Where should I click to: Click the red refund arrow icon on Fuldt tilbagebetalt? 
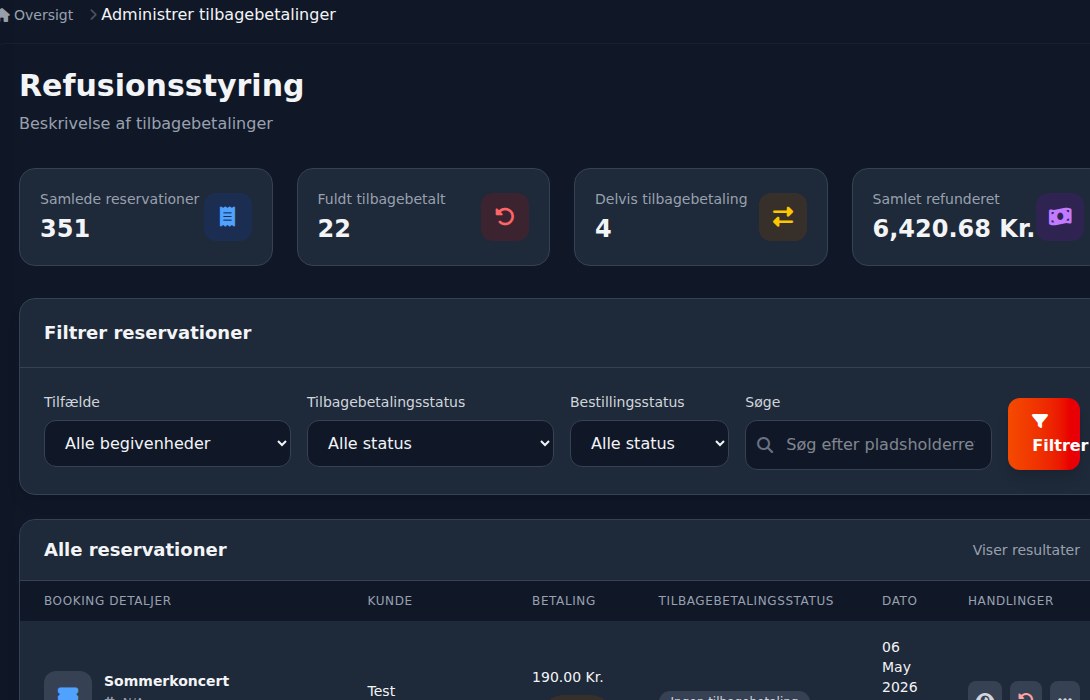[505, 217]
